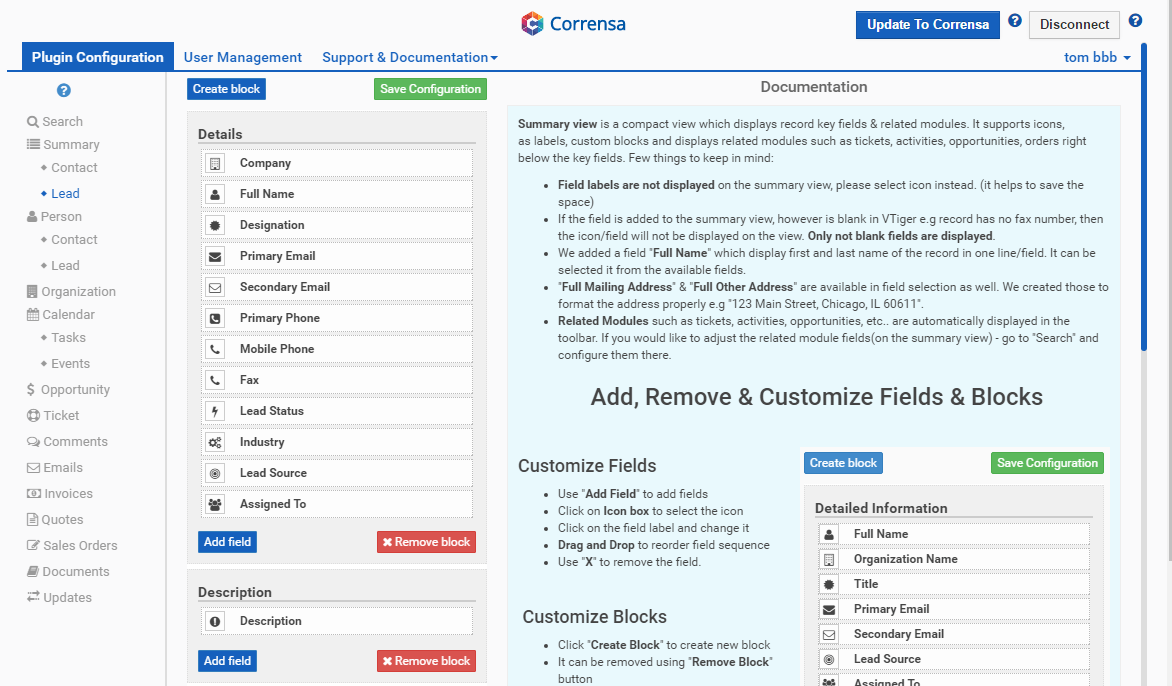This screenshot has width=1172, height=686.
Task: Open the tom bbb user menu
Action: [1097, 58]
